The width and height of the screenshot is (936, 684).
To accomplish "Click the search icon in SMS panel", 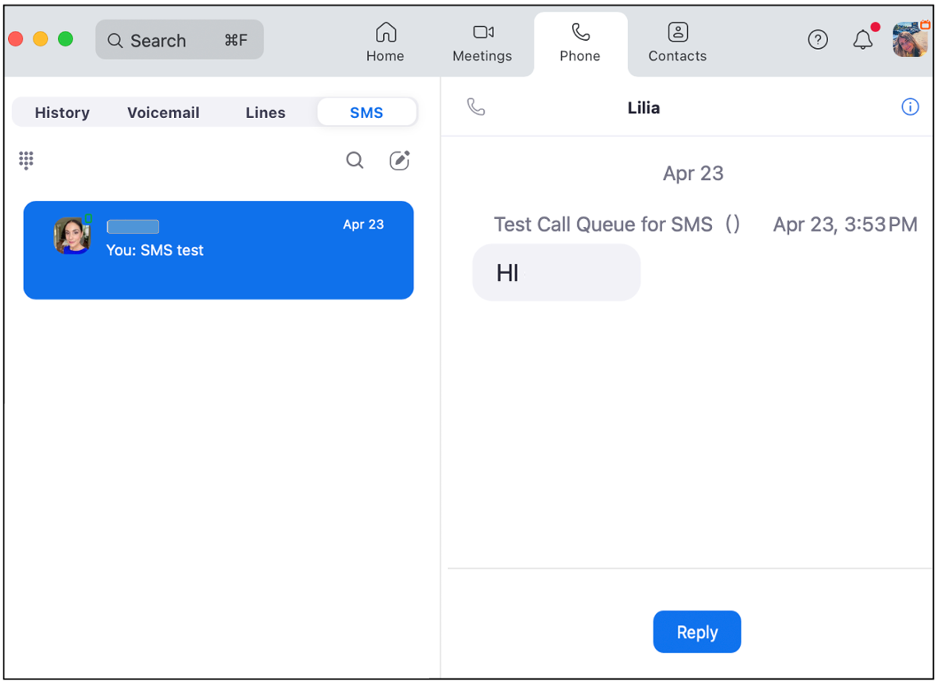I will (355, 160).
